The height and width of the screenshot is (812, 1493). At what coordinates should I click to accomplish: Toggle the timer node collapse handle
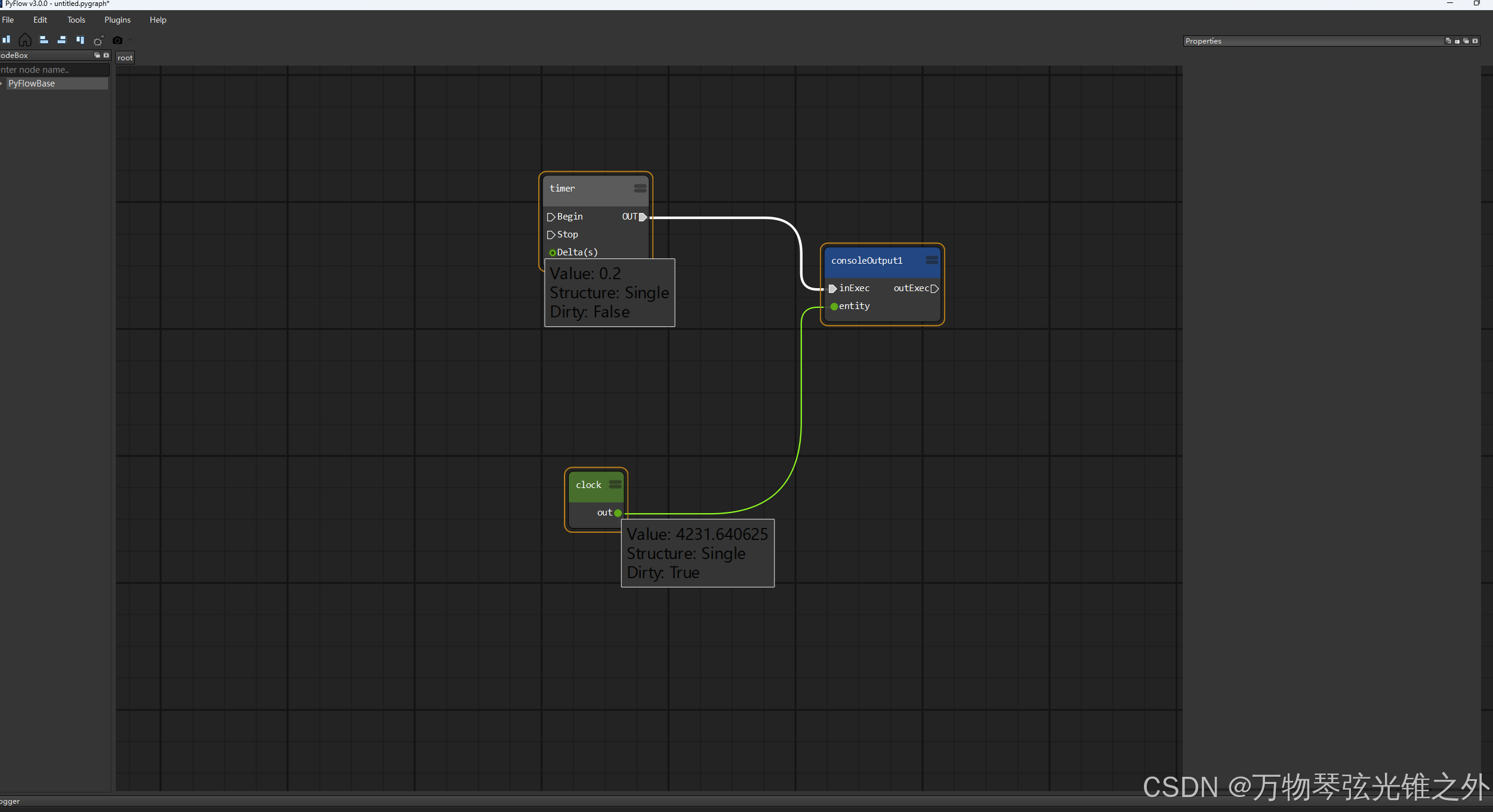tap(640, 189)
